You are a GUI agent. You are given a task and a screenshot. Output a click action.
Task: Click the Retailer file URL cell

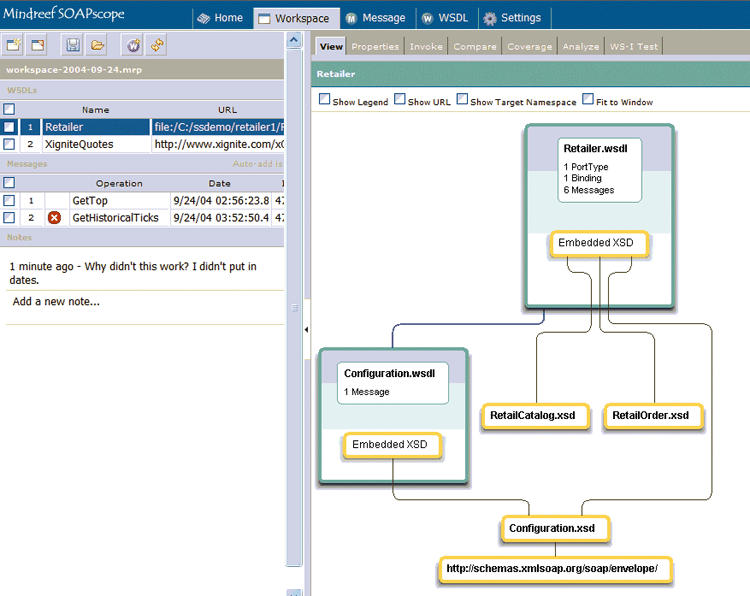coord(218,127)
